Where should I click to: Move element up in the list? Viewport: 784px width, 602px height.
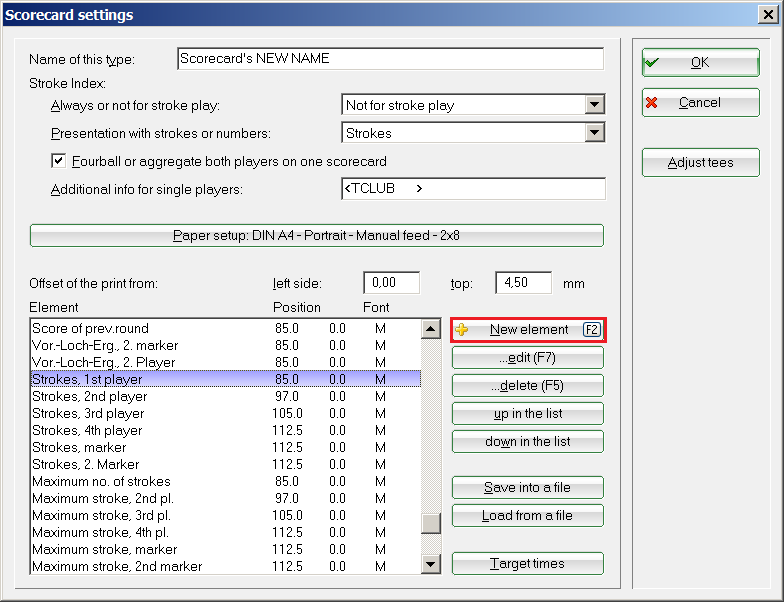[528, 414]
